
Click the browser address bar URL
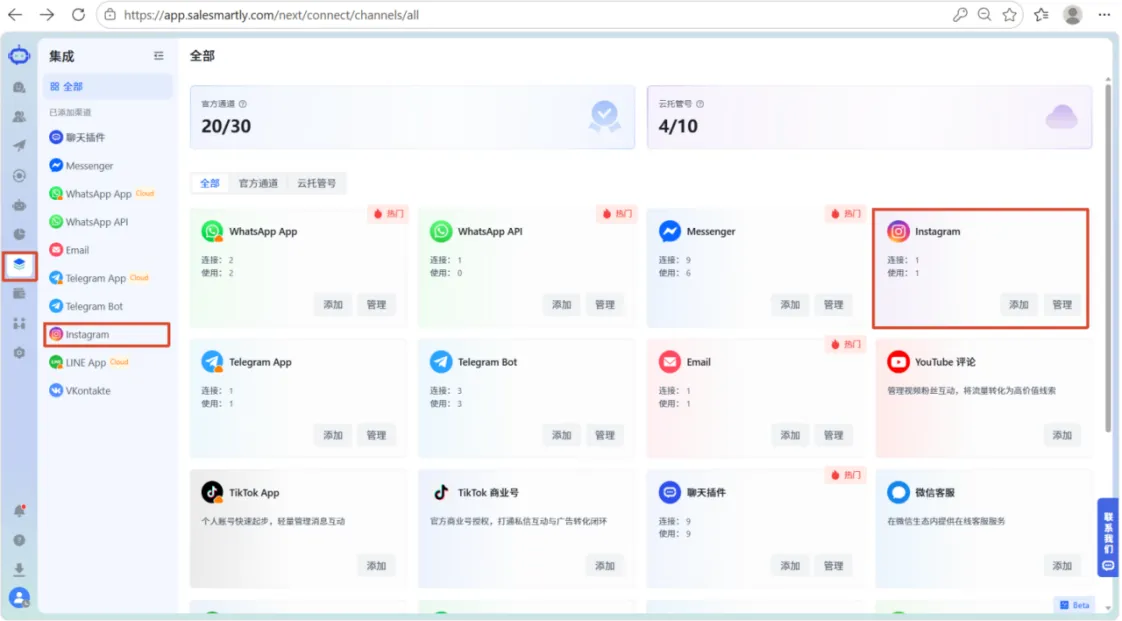pyautogui.click(x=271, y=15)
